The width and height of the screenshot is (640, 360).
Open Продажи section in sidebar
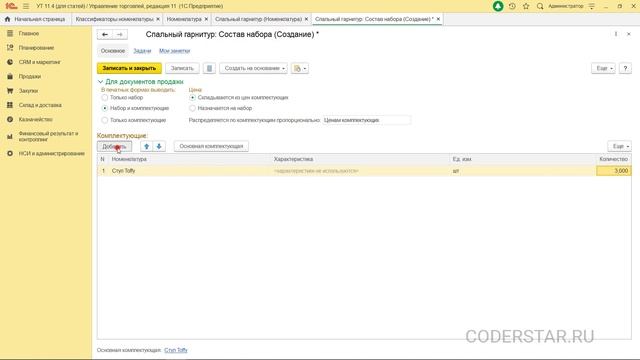pos(29,76)
